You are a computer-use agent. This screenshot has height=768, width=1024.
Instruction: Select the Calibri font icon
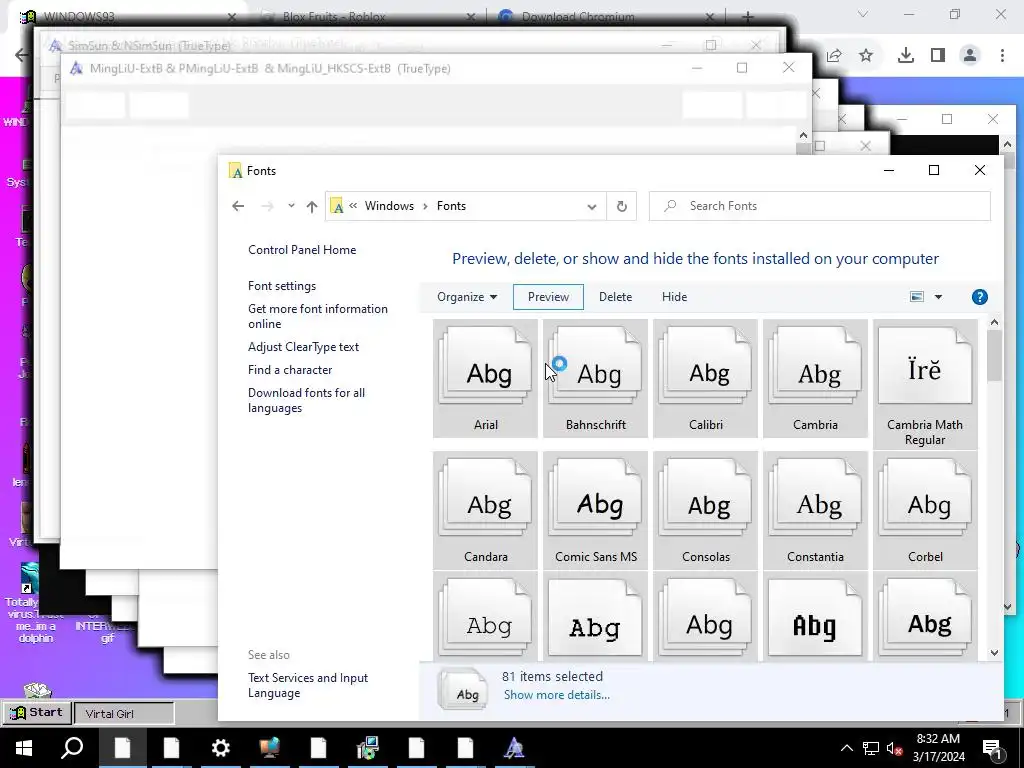point(705,379)
